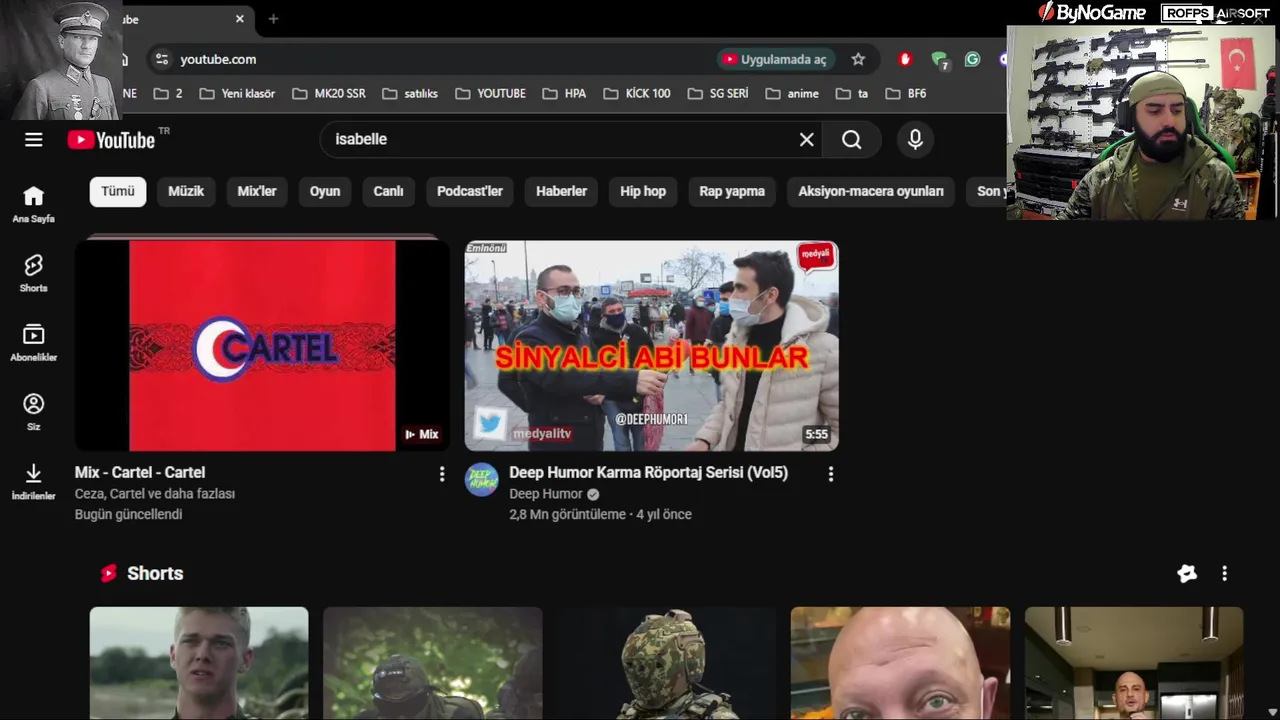The width and height of the screenshot is (1280, 720).
Task: Click the Shorts shelf customize icon
Action: [1187, 573]
